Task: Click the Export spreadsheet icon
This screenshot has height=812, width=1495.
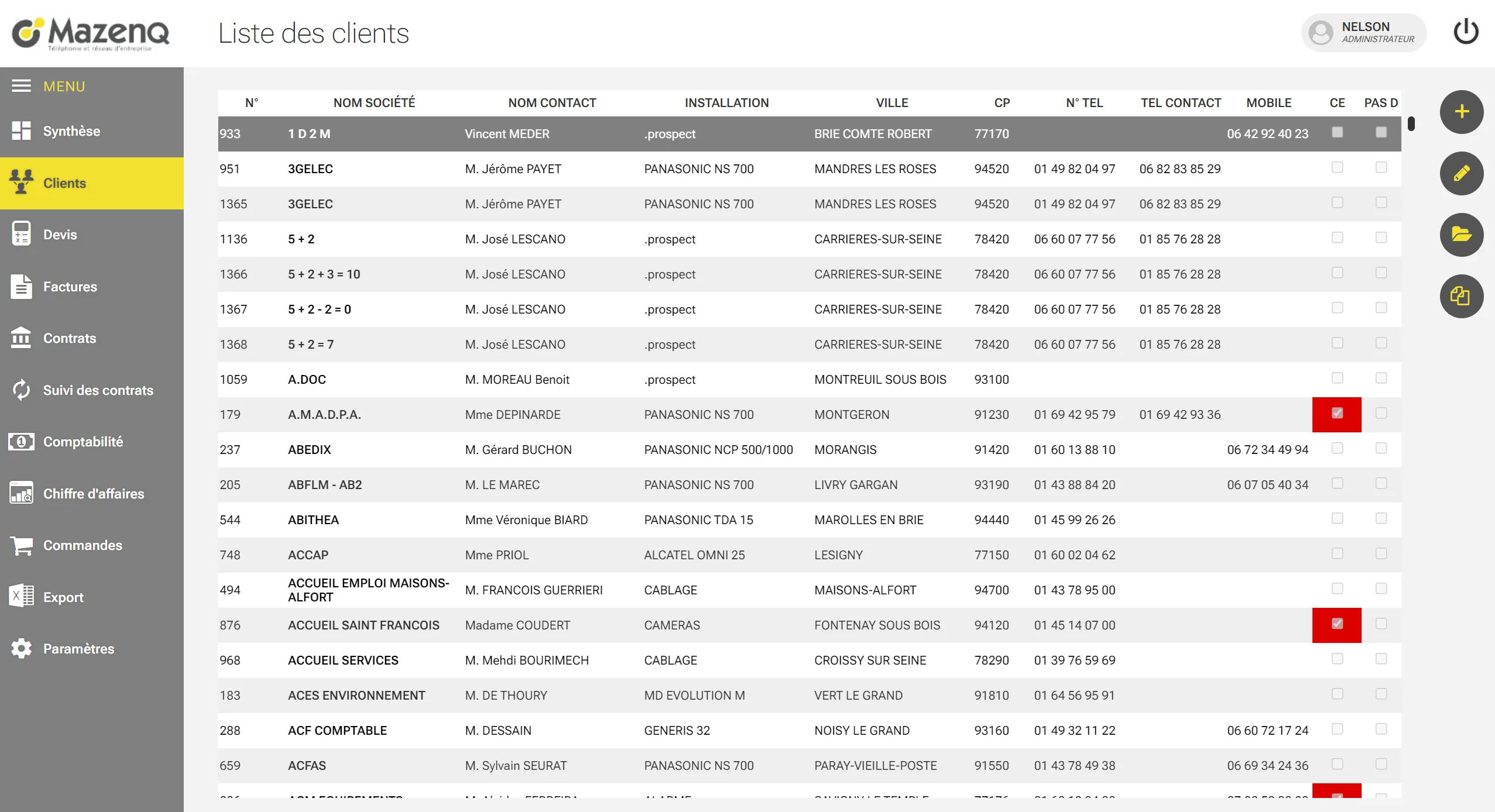Action: [22, 597]
